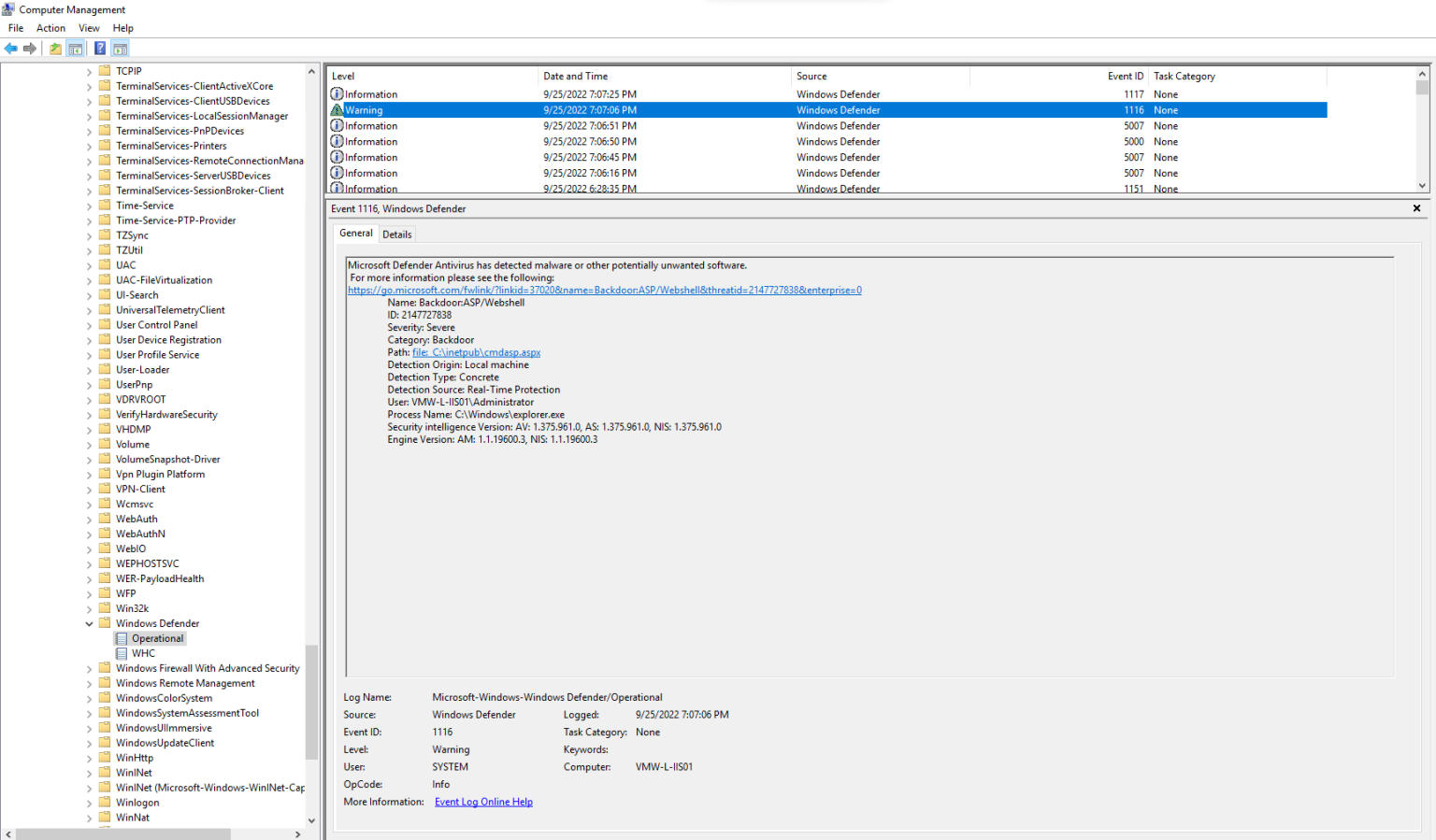Open the go.microsoft.com fwlink hyperlink

pyautogui.click(x=604, y=290)
